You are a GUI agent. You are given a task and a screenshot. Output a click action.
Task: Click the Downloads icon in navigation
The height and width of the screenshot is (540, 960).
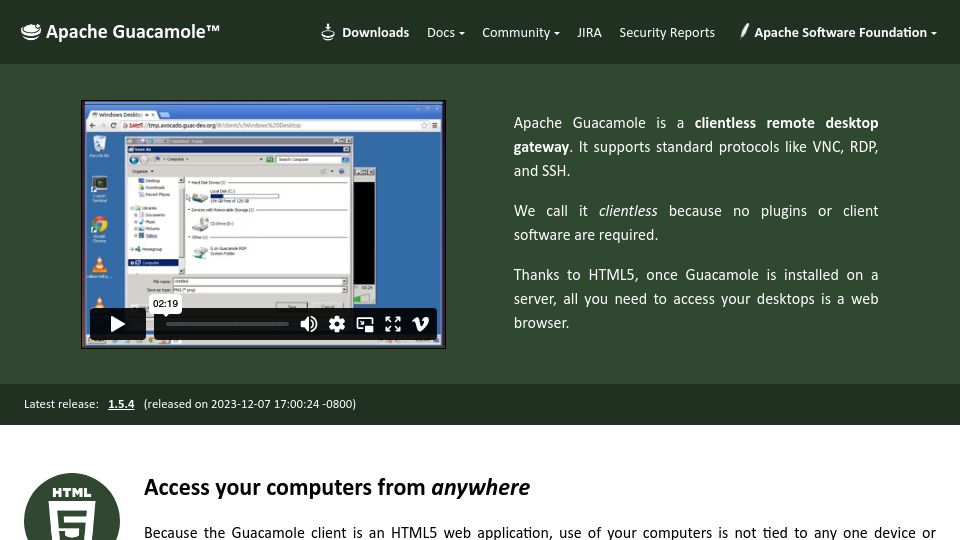[328, 32]
